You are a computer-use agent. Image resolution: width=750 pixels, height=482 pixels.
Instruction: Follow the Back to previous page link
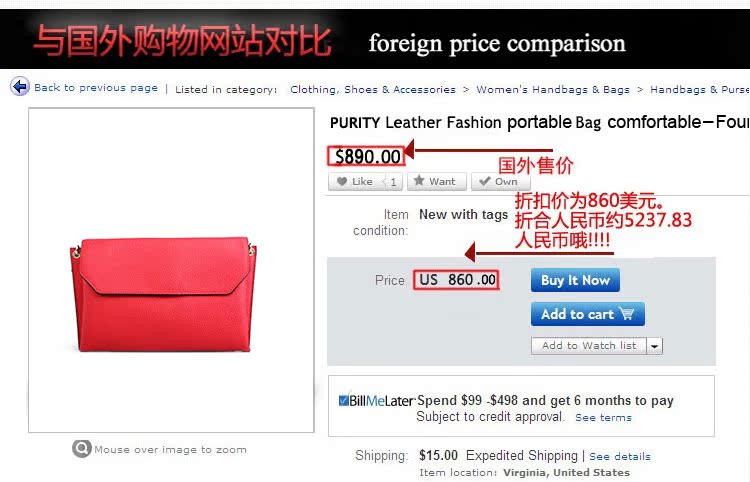[x=96, y=88]
